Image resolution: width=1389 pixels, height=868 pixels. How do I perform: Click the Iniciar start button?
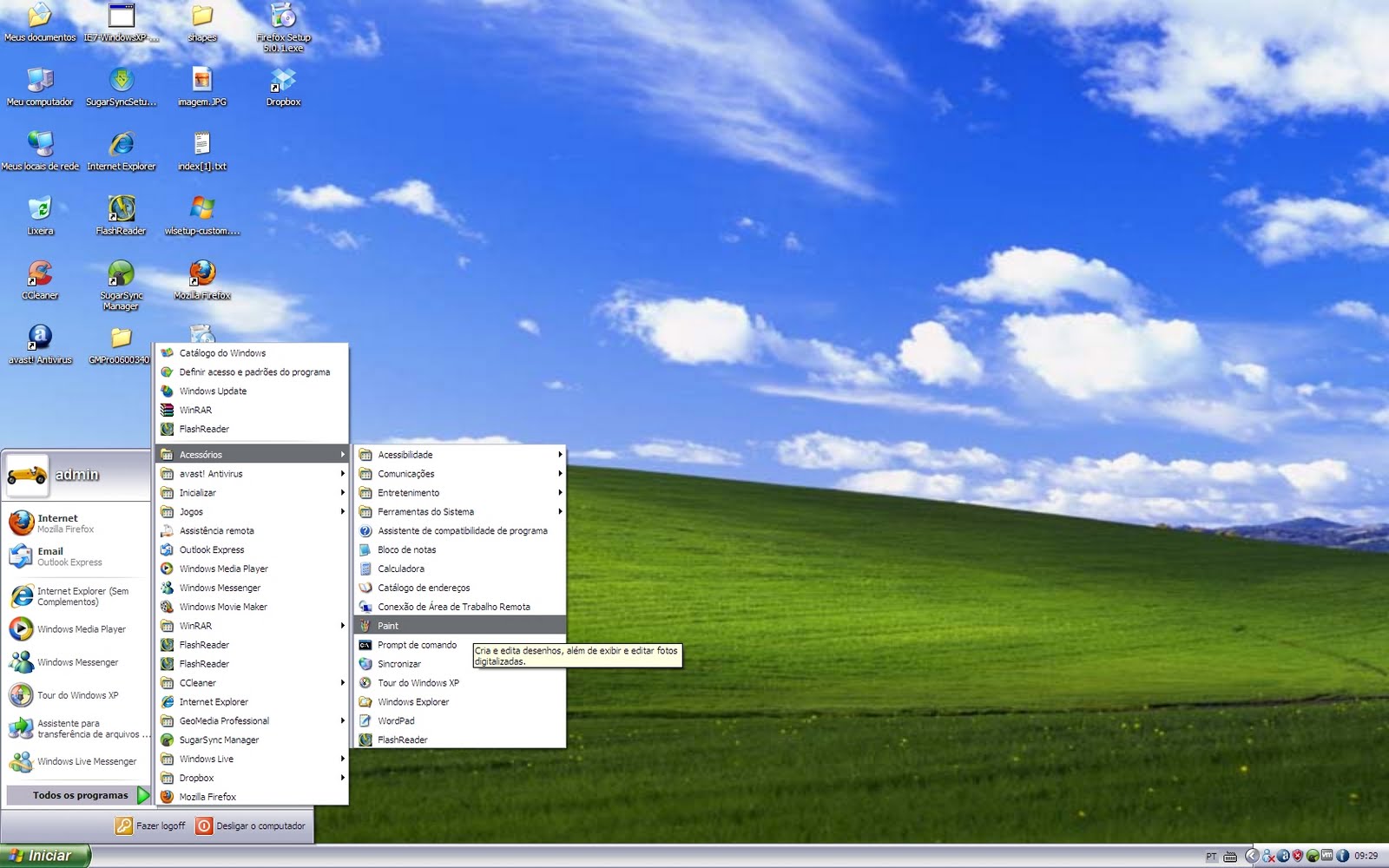44,856
